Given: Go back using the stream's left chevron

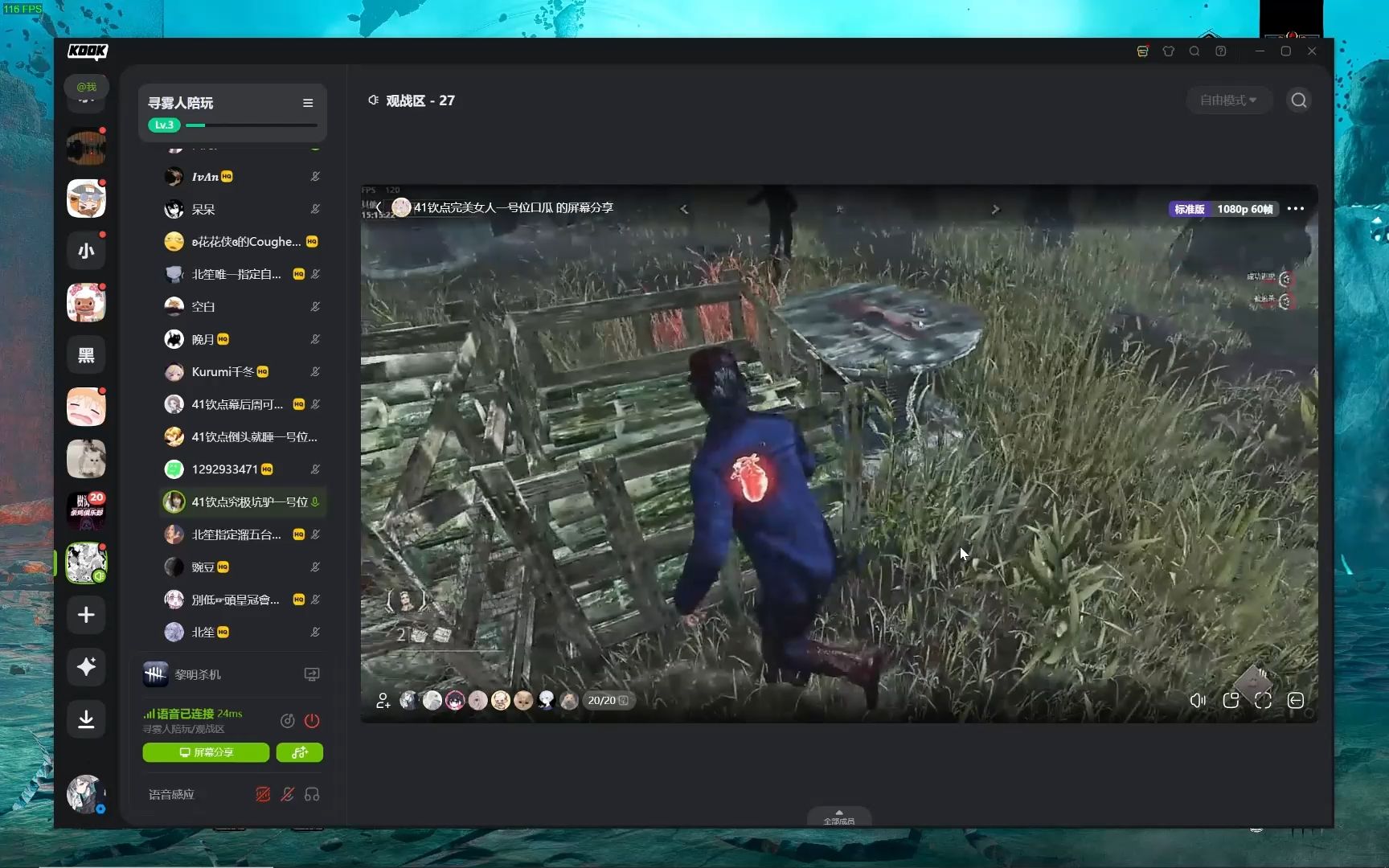Looking at the screenshot, I should point(379,207).
